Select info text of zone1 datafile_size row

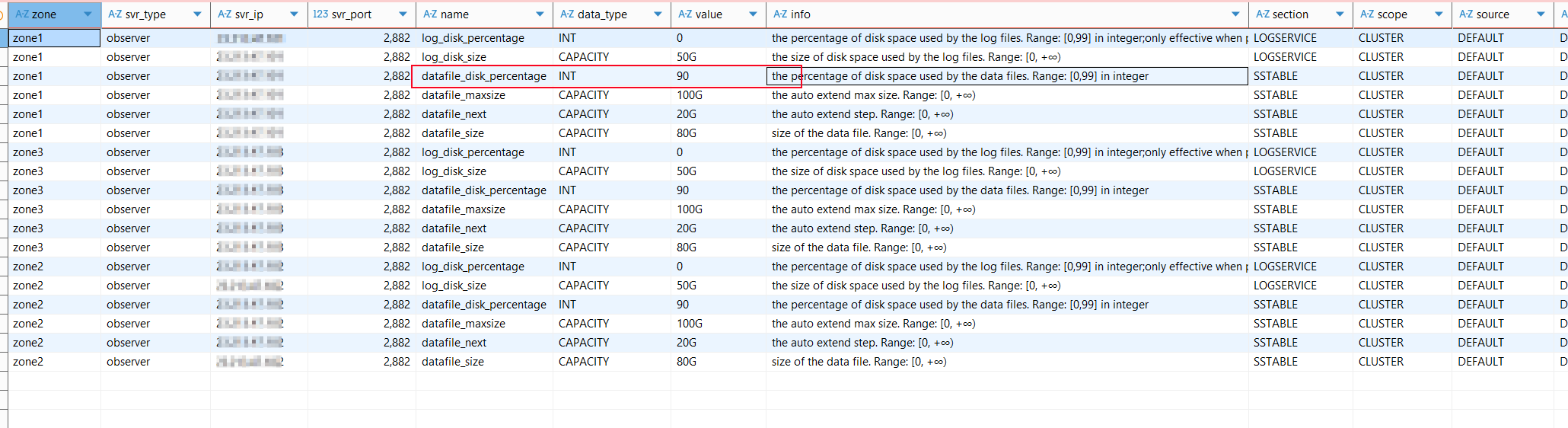[859, 133]
